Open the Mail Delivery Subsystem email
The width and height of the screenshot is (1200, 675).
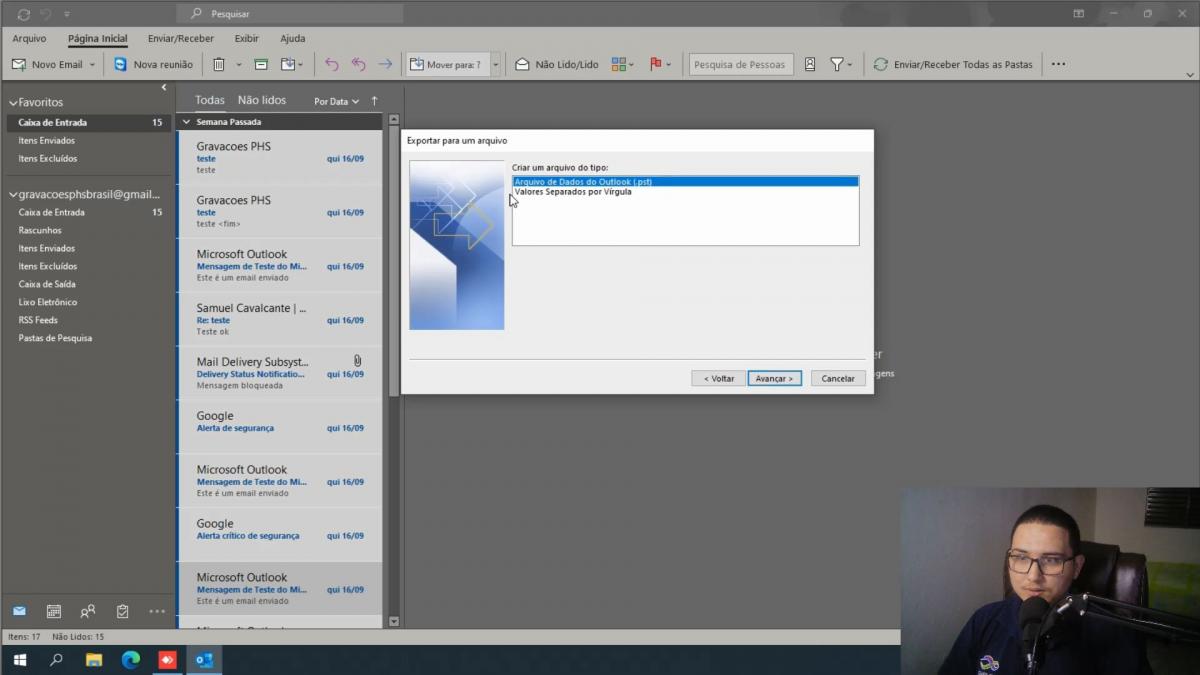(x=279, y=373)
